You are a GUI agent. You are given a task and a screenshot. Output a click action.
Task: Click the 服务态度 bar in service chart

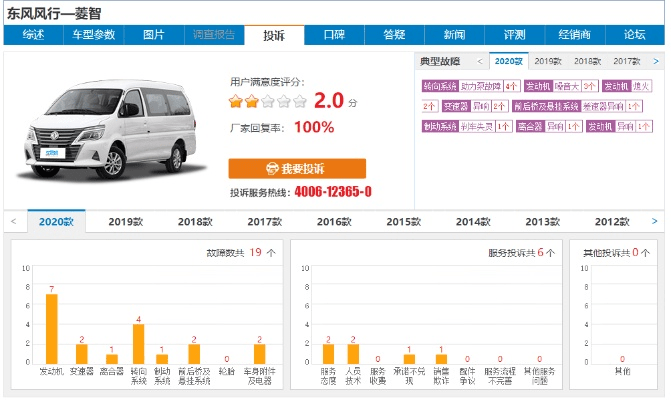[328, 354]
